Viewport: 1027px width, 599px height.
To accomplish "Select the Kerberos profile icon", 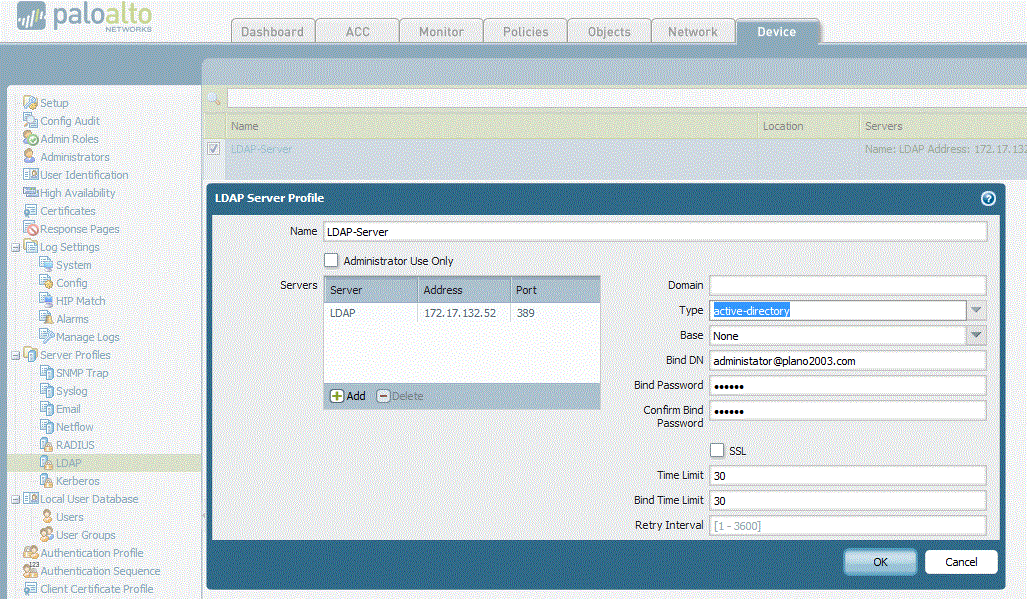I will pos(45,480).
